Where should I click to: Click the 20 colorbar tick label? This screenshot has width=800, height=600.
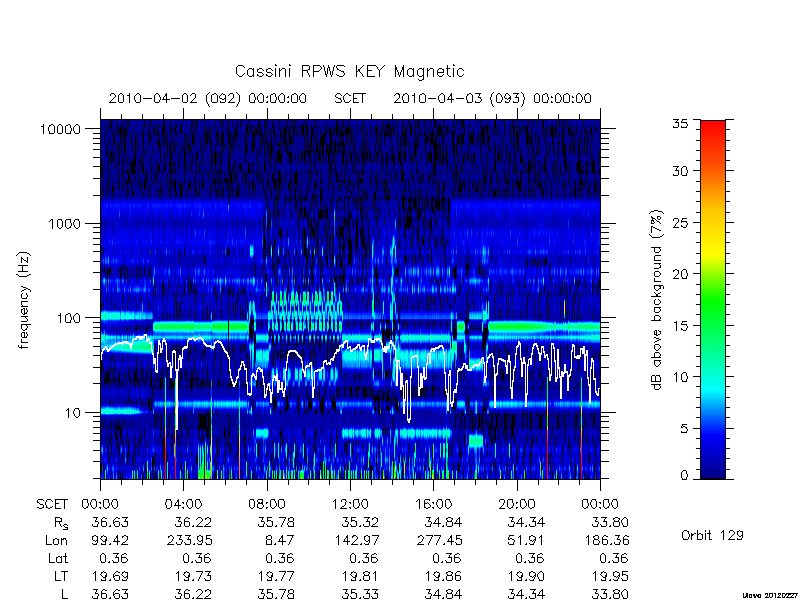click(680, 274)
